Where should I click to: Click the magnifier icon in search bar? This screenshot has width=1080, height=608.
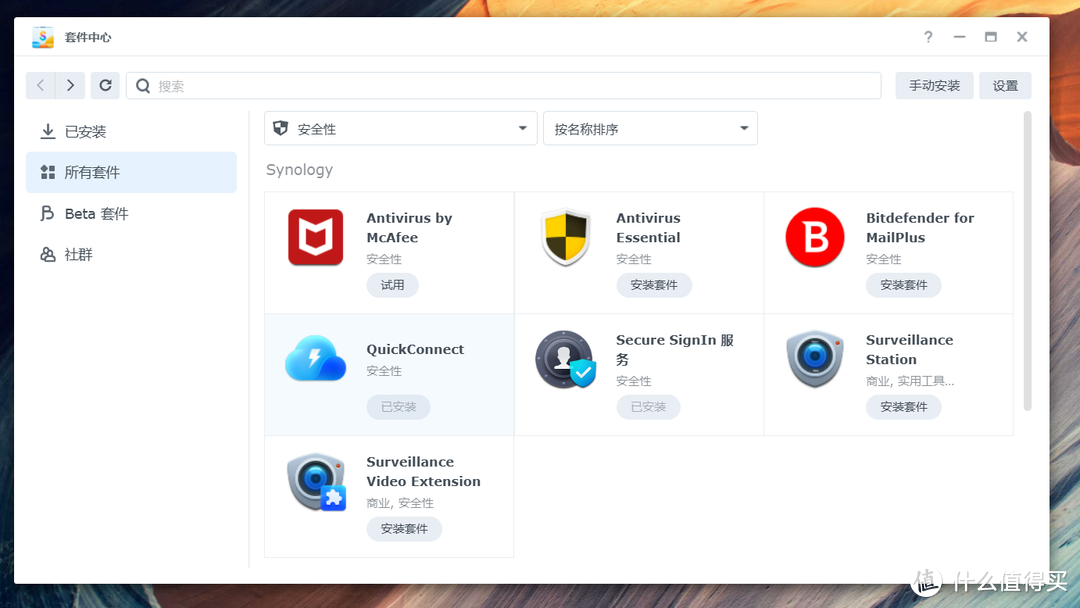[143, 86]
